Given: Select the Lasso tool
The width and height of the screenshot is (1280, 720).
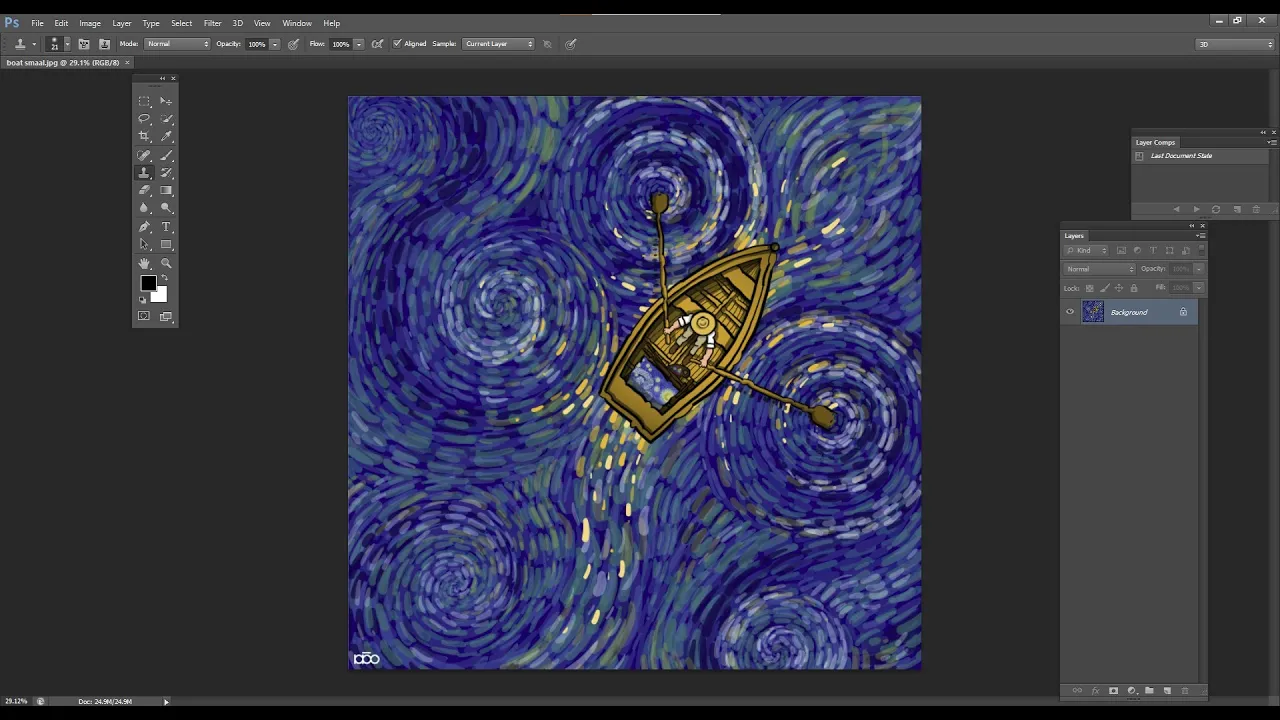Looking at the screenshot, I should click(144, 119).
